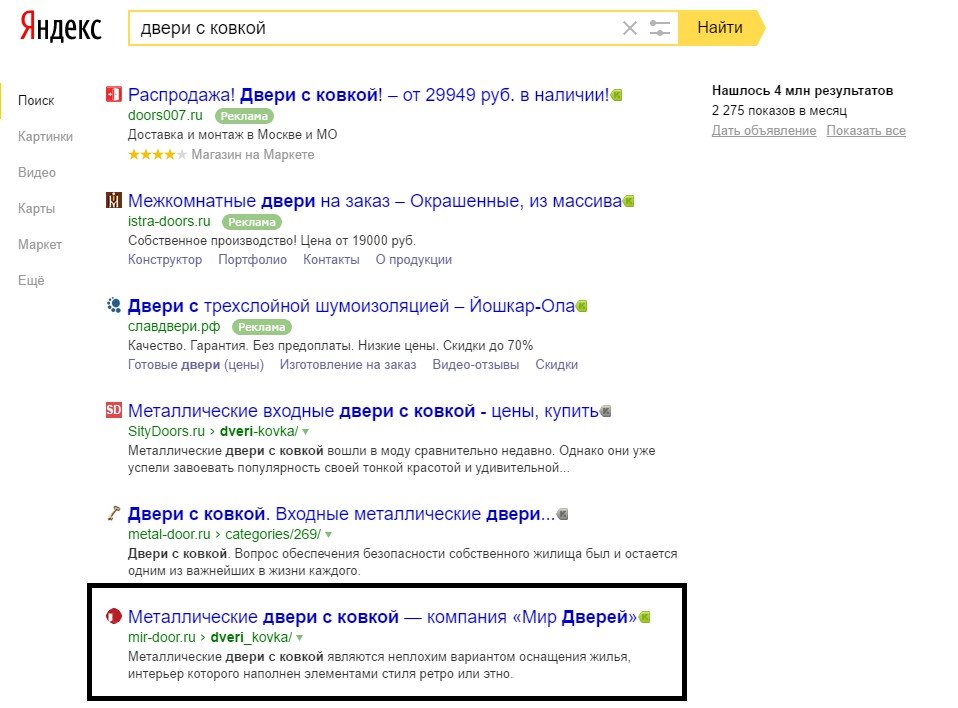This screenshot has height=708, width=958.
Task: Click the istra-doors.ru green URL
Action: [169, 221]
